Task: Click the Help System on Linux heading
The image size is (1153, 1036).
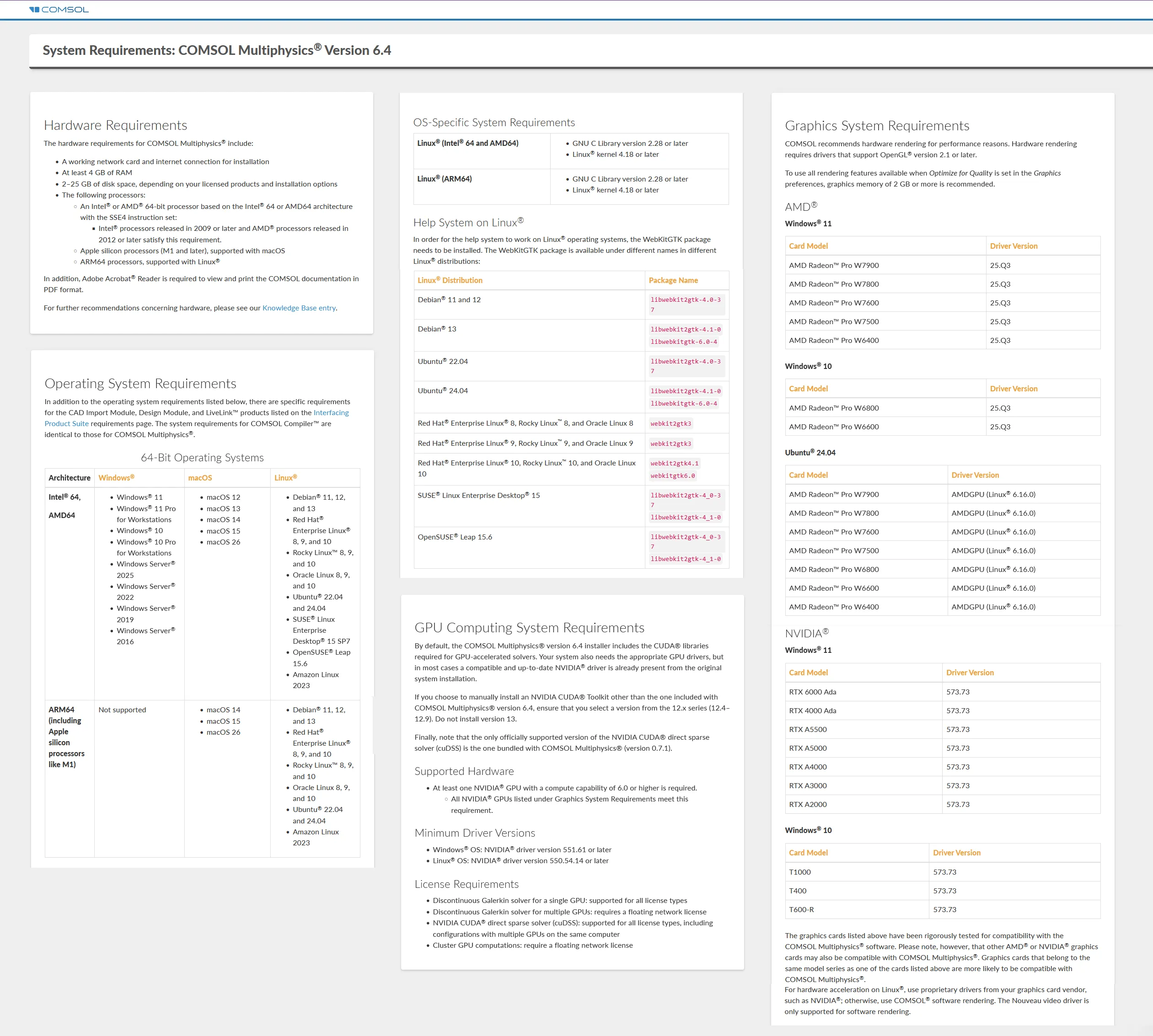Action: click(468, 223)
